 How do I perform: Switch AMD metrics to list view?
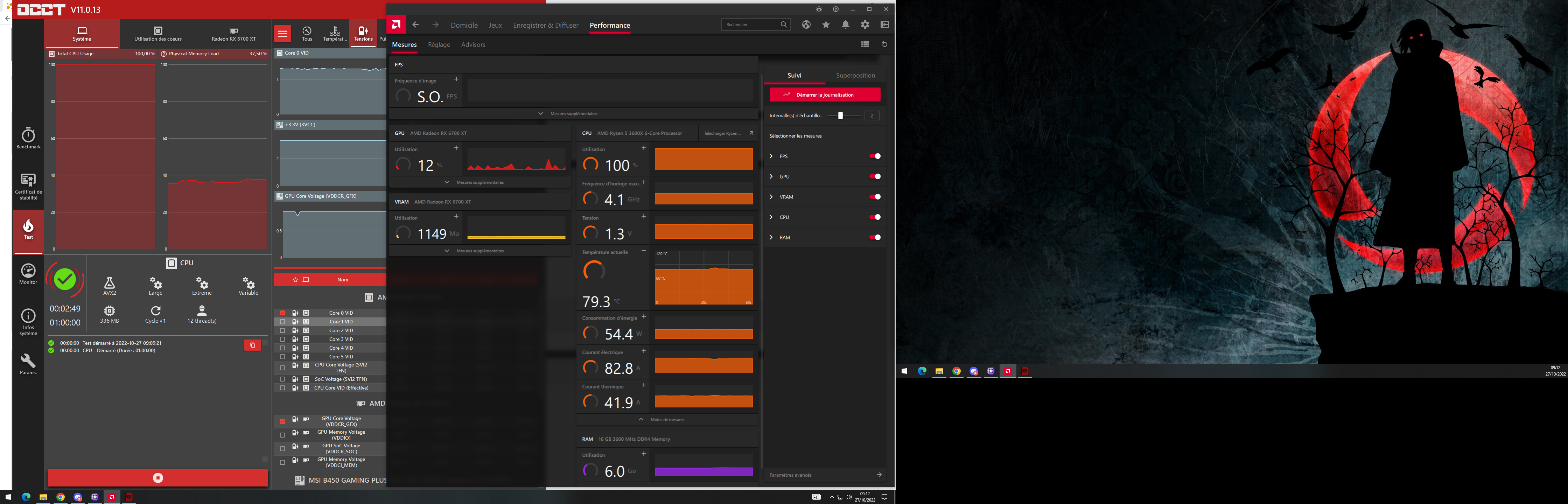[865, 44]
